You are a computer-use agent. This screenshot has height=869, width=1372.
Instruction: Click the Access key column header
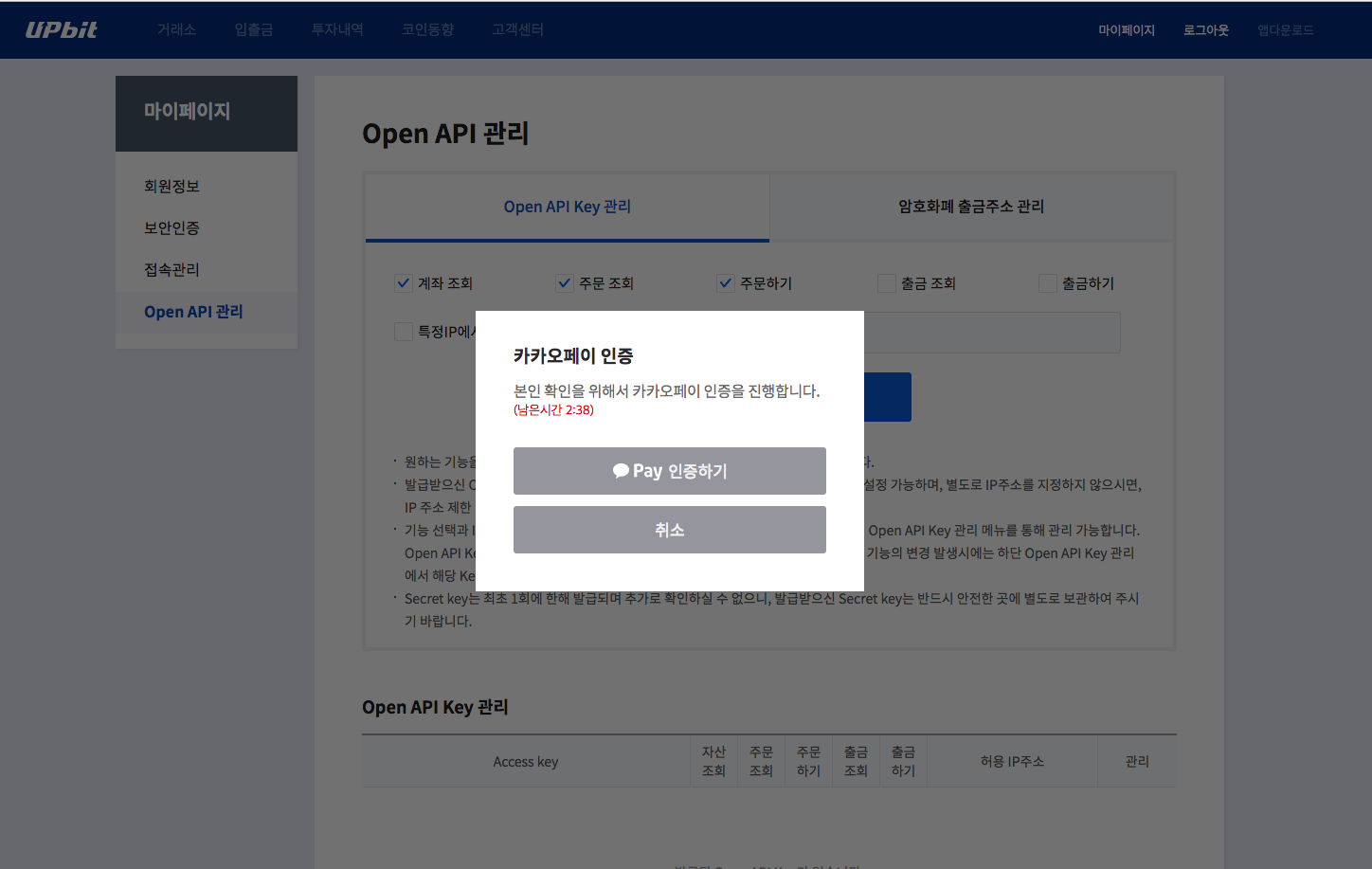(526, 762)
